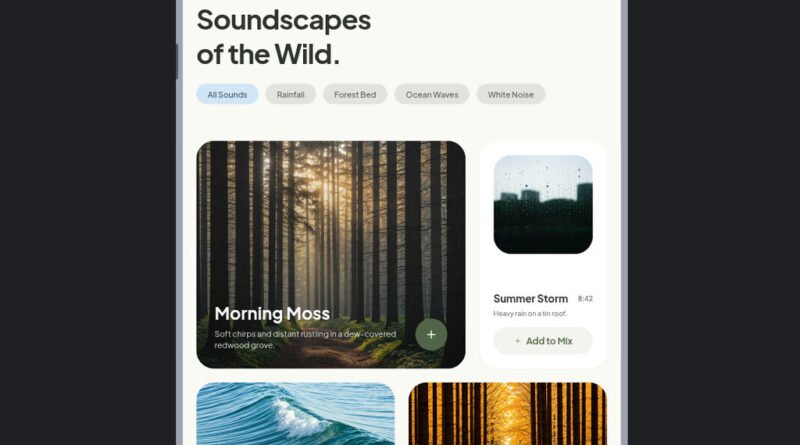Click the Morning Moss redwood grove description
800x445 pixels.
point(305,339)
